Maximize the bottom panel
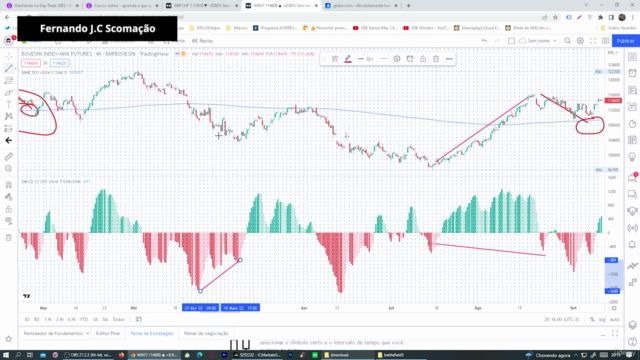Viewport: 640px width, 360px height. coord(615,334)
